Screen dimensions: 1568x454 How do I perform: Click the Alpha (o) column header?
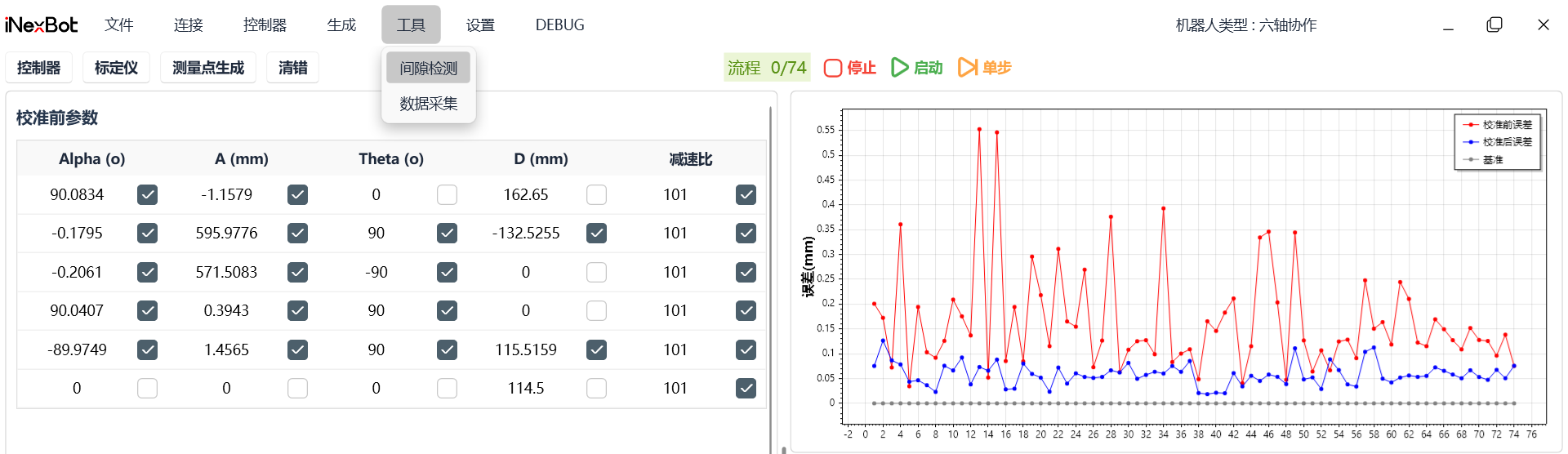click(x=91, y=158)
